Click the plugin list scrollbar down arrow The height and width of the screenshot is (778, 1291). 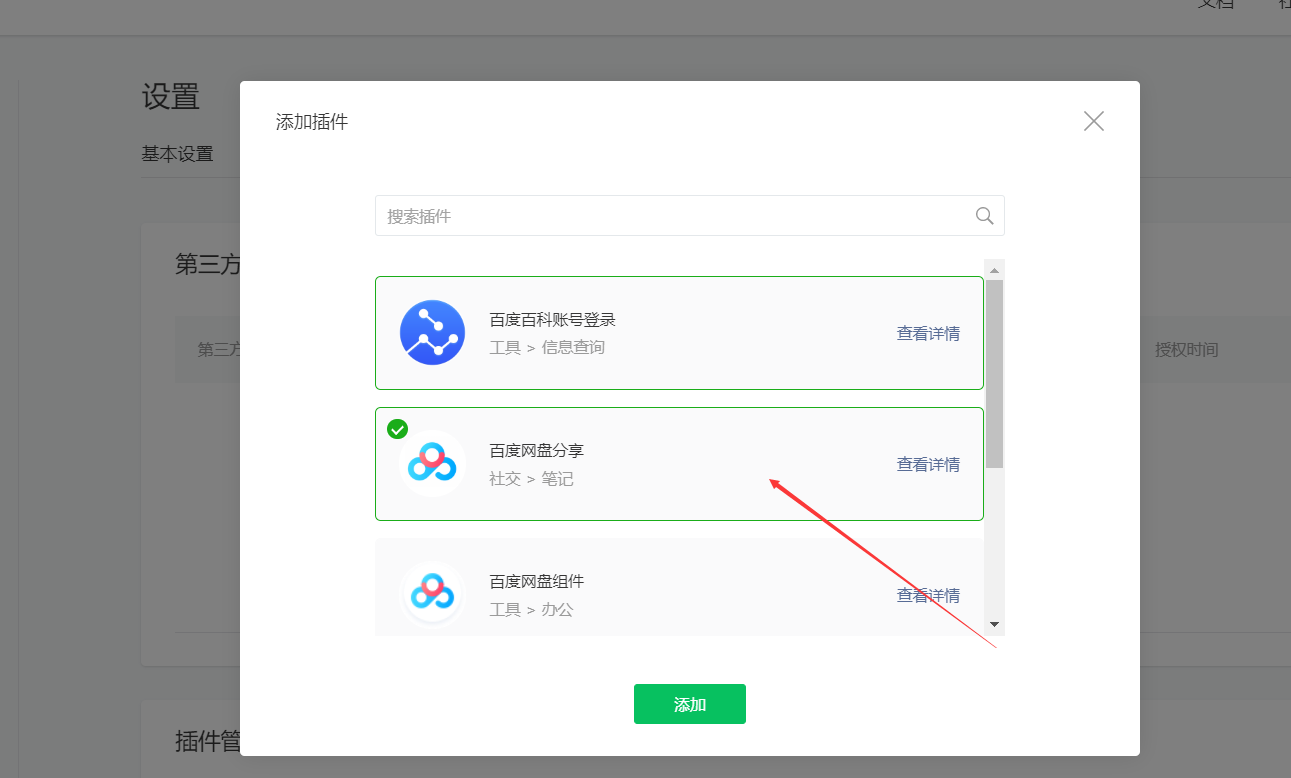coord(994,624)
